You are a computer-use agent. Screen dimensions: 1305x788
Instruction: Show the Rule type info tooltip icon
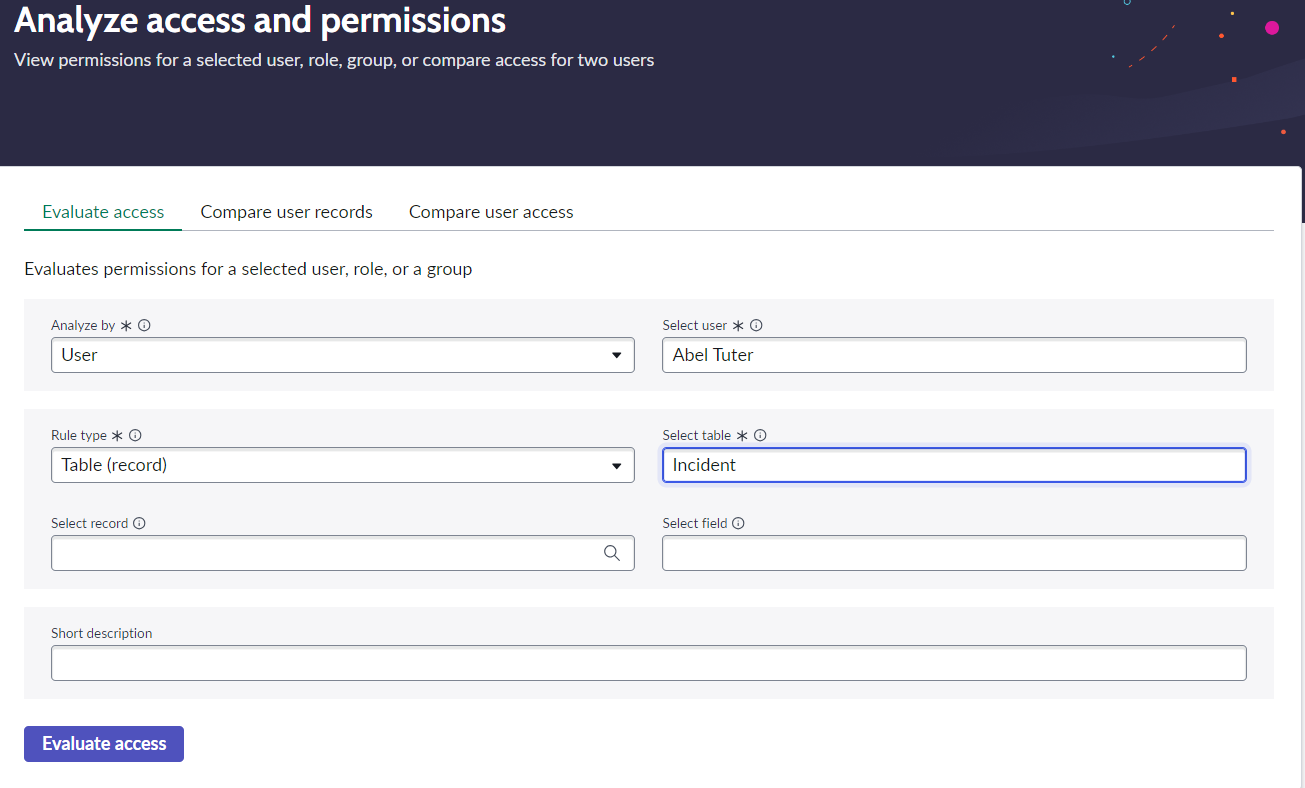pyautogui.click(x=136, y=436)
